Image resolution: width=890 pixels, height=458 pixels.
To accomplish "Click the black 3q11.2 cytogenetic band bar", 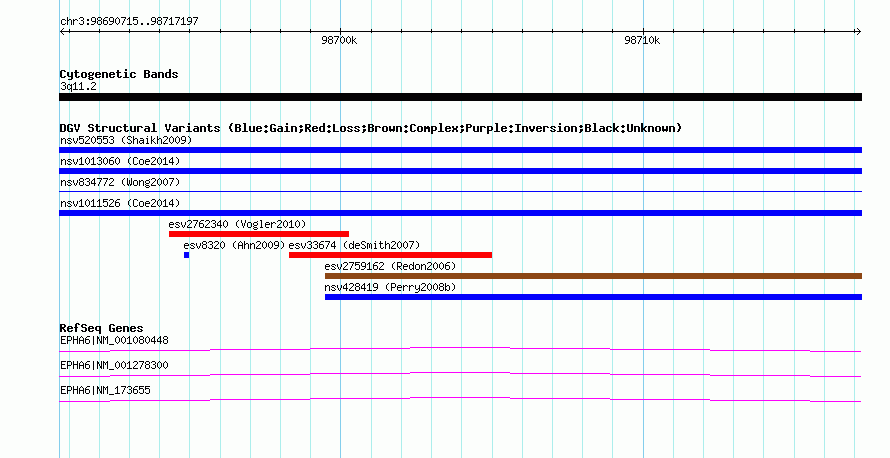I will 460,97.
